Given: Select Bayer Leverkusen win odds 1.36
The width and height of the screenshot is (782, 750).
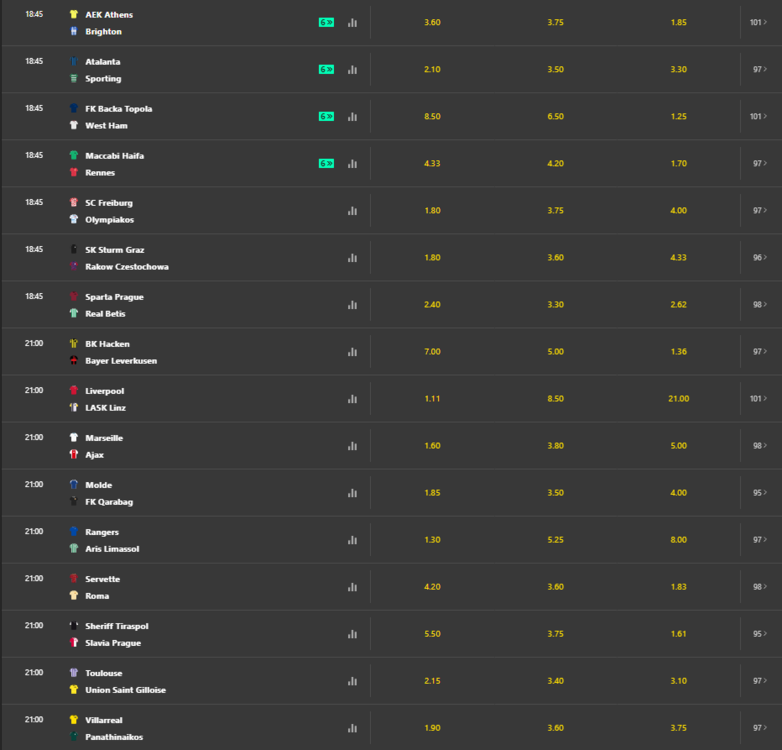Looking at the screenshot, I should [679, 352].
